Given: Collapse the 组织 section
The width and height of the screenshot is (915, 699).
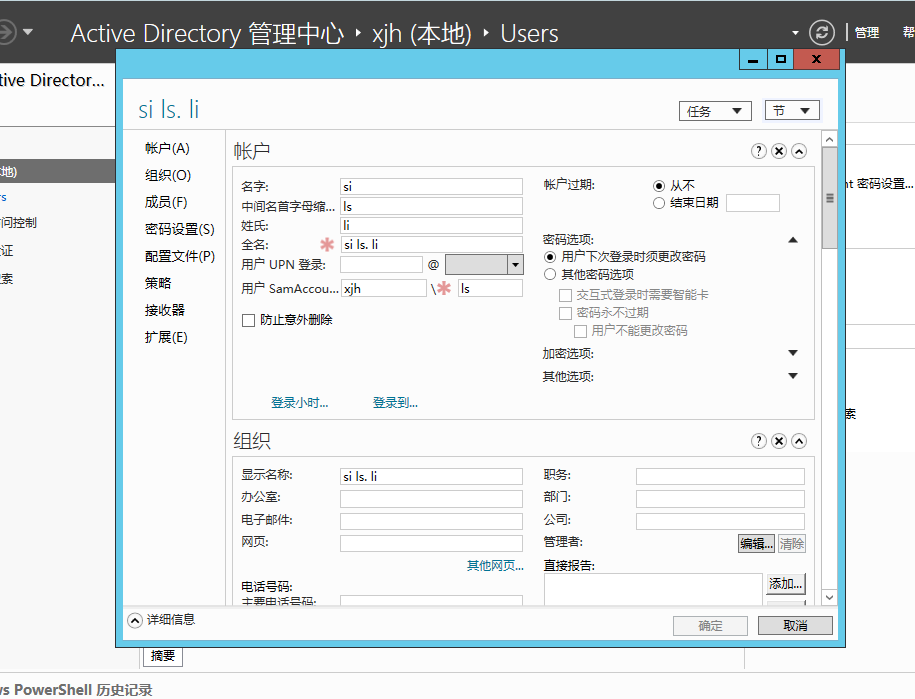Looking at the screenshot, I should (799, 441).
